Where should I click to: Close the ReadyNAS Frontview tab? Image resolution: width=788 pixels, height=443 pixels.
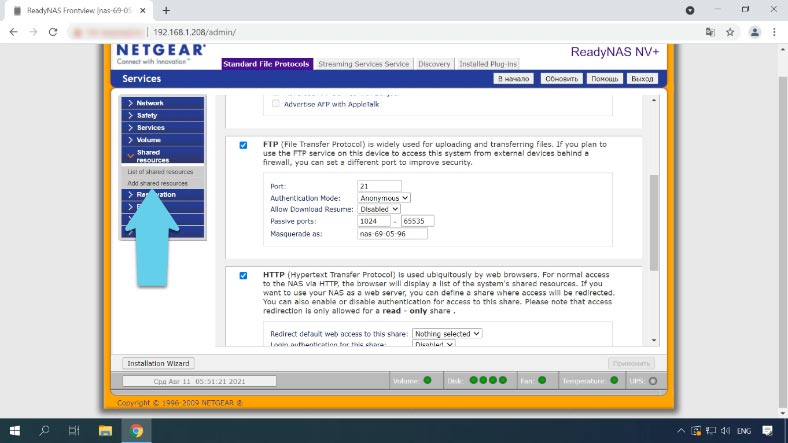[x=143, y=10]
